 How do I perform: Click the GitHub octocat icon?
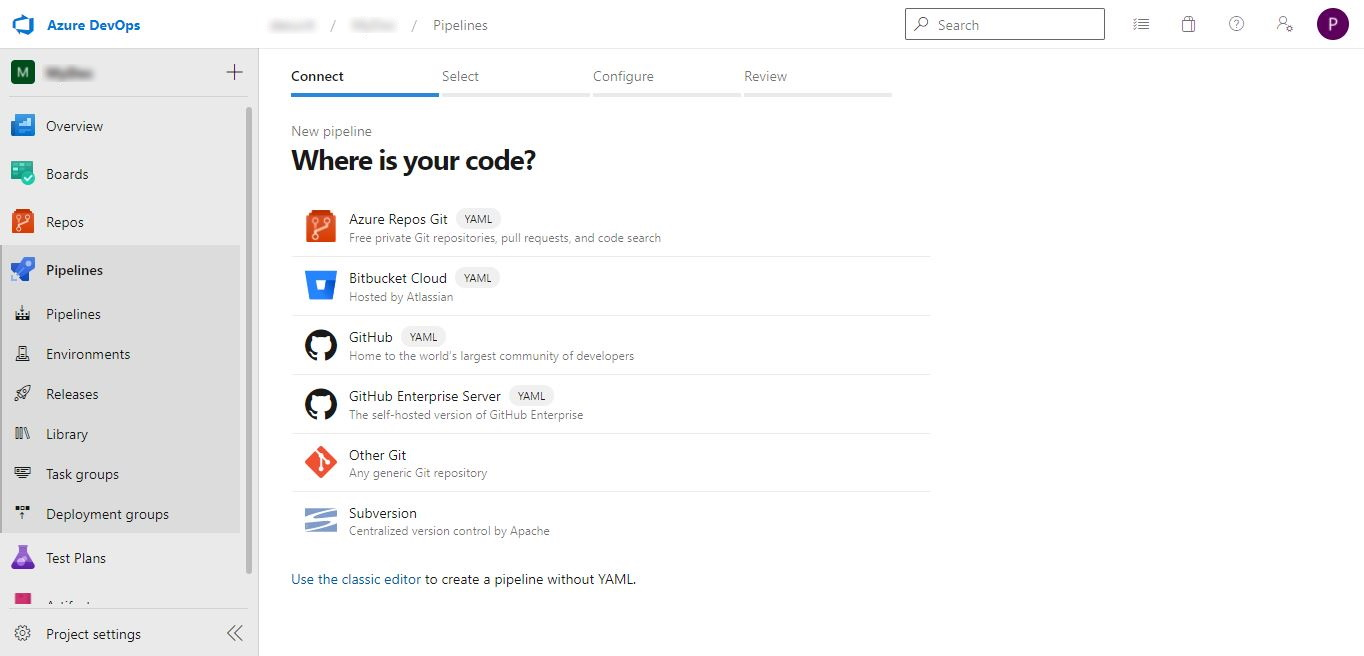[321, 345]
